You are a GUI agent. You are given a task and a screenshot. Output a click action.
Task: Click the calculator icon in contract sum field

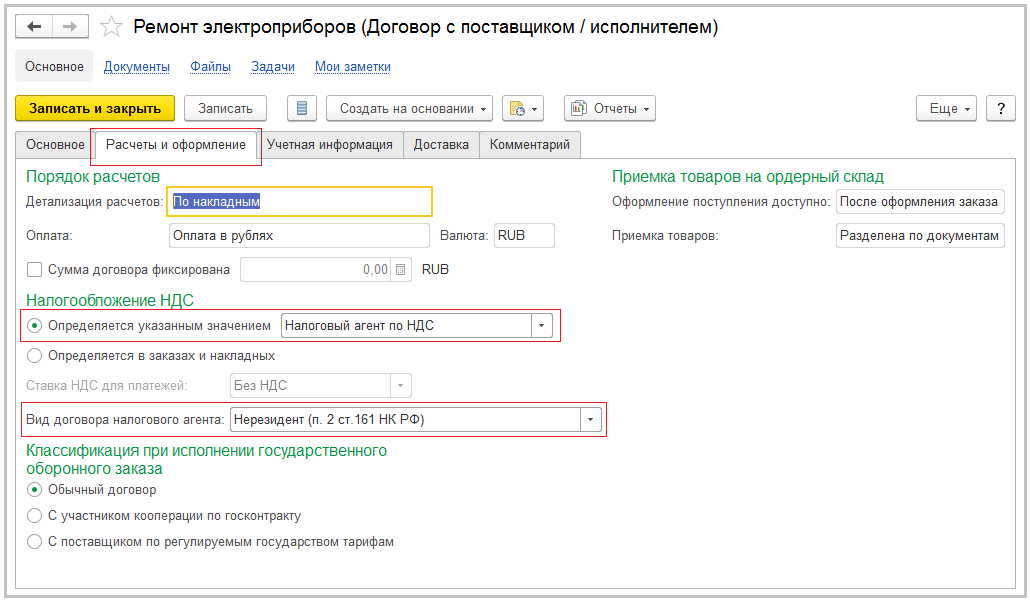[401, 269]
